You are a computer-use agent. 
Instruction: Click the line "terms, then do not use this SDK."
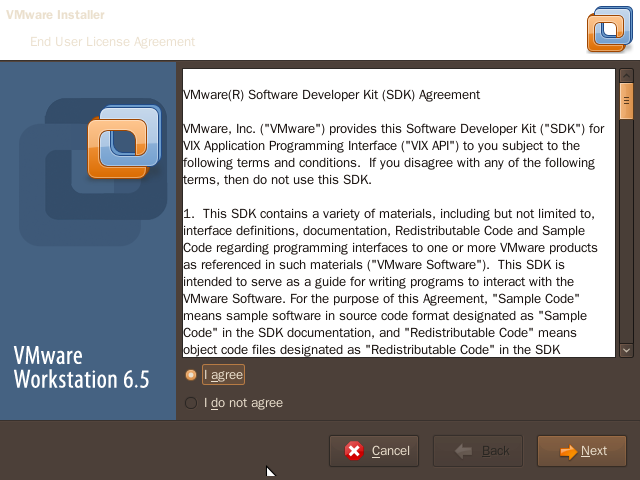[x=278, y=180]
